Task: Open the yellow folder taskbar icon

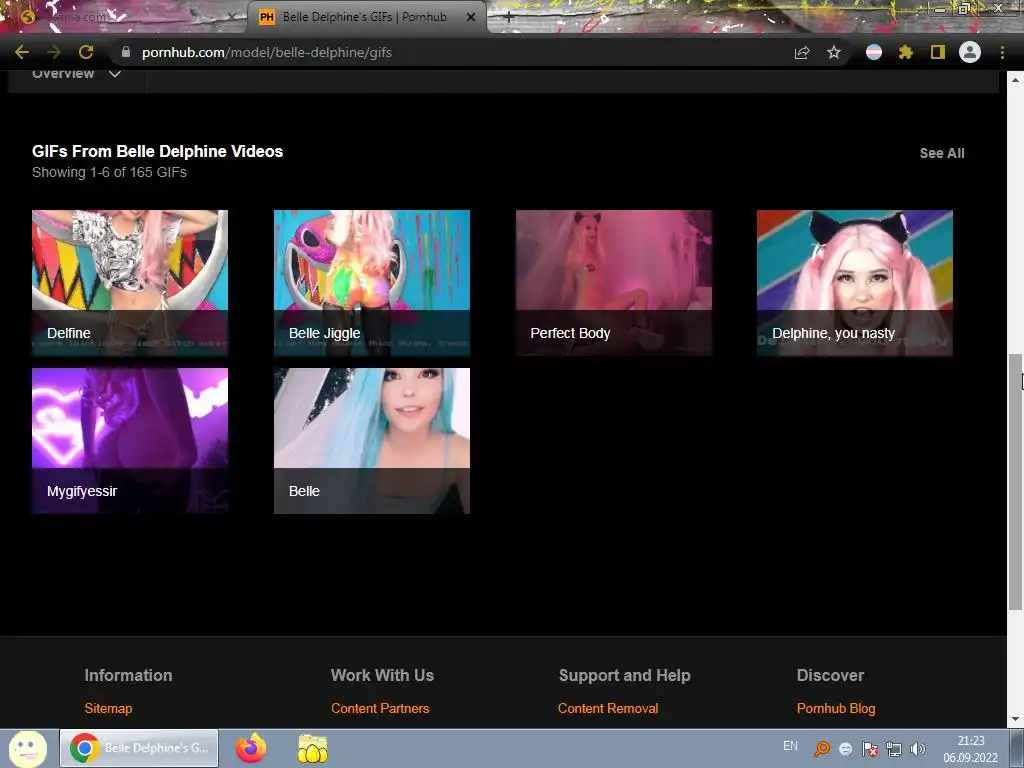Action: click(313, 748)
